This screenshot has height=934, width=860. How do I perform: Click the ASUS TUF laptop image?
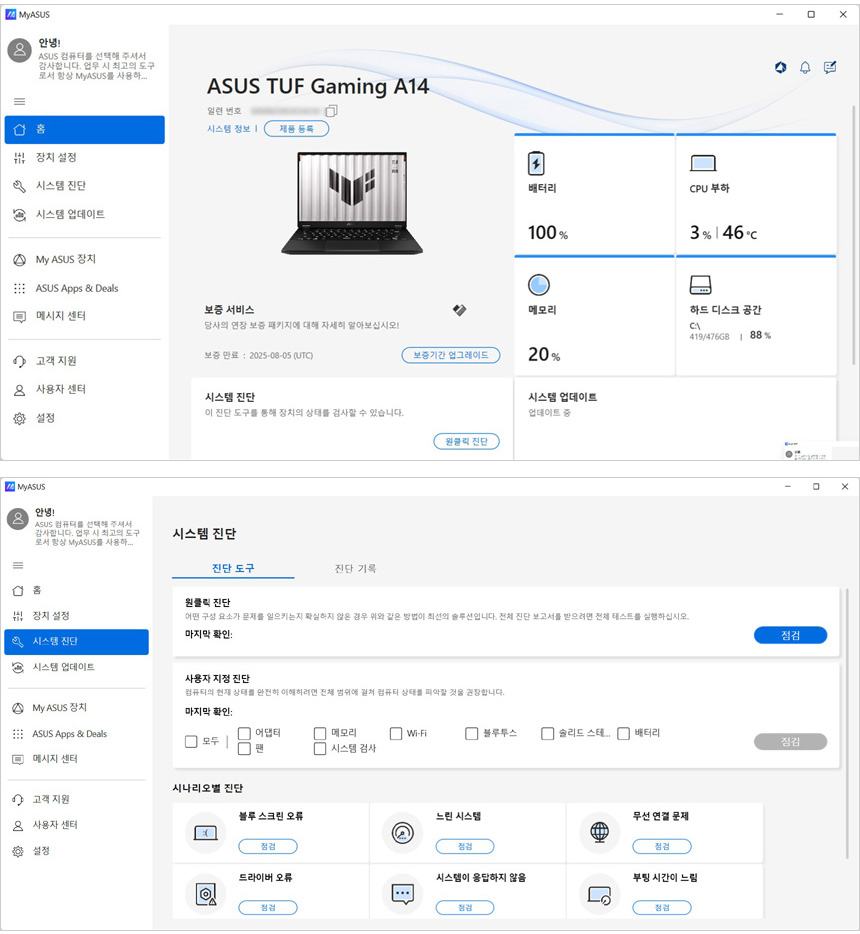[x=353, y=203]
